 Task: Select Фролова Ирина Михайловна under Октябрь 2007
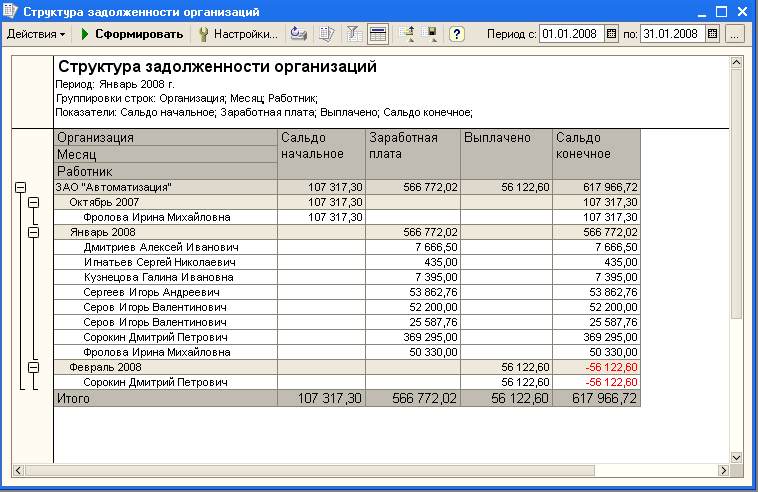coord(157,217)
